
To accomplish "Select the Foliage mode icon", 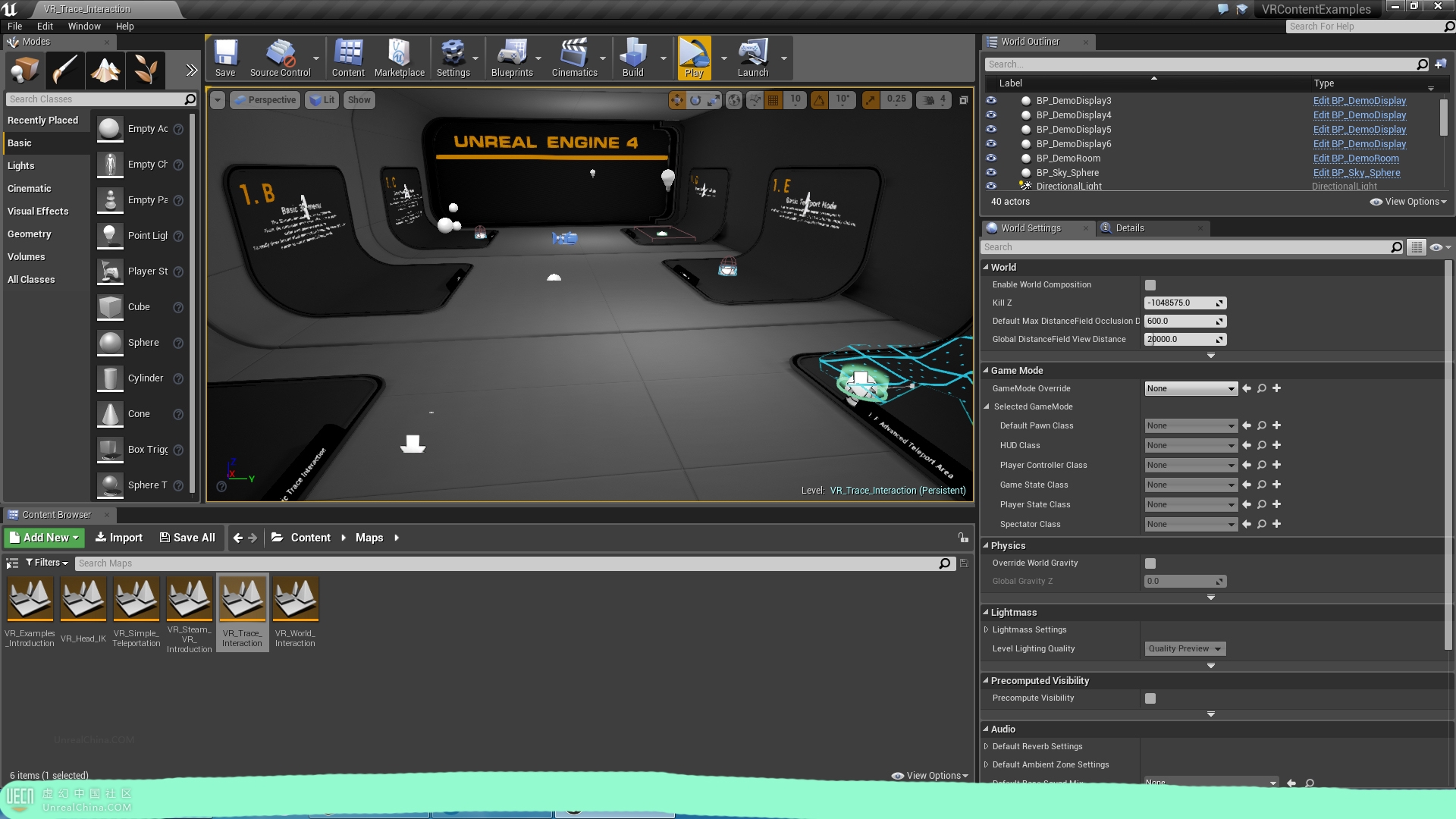I will (146, 70).
